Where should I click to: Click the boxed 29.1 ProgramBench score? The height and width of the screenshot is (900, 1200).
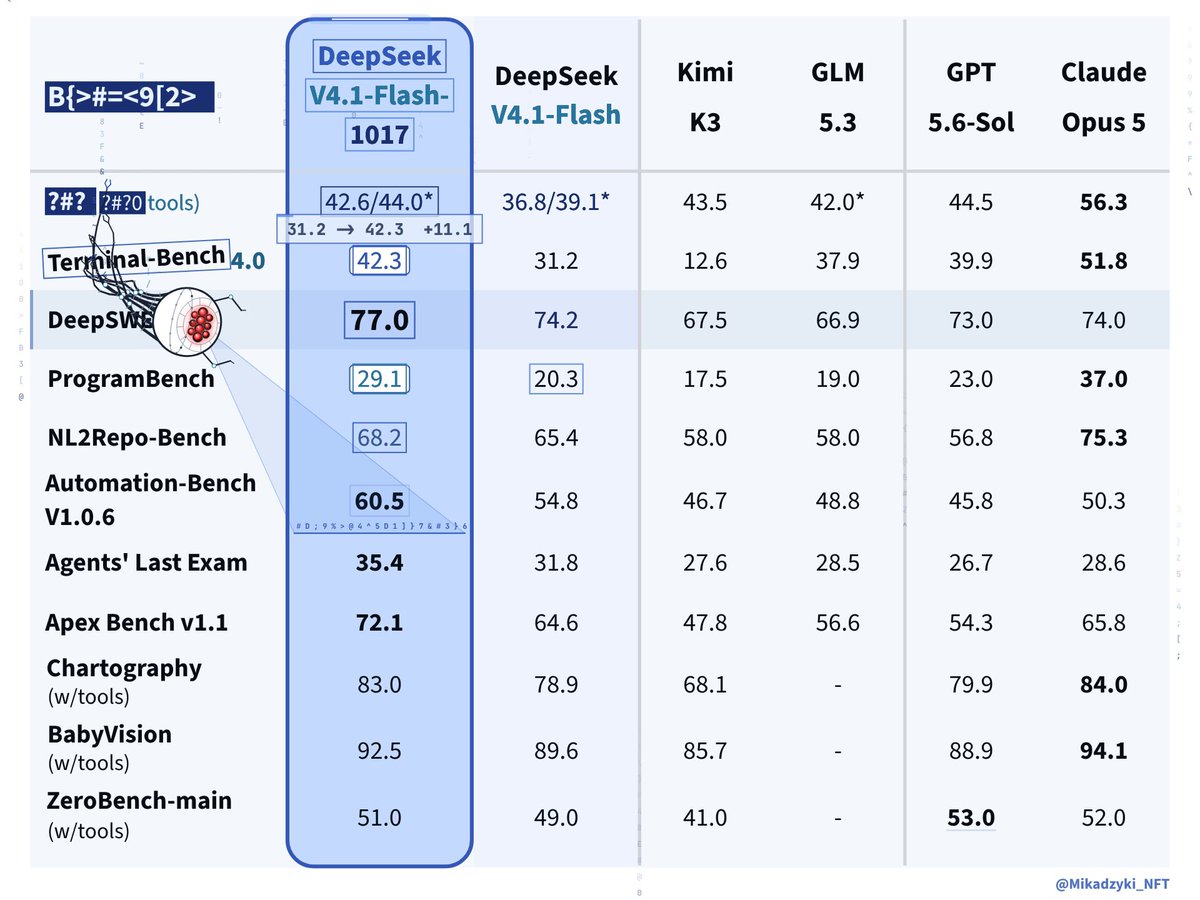[379, 380]
